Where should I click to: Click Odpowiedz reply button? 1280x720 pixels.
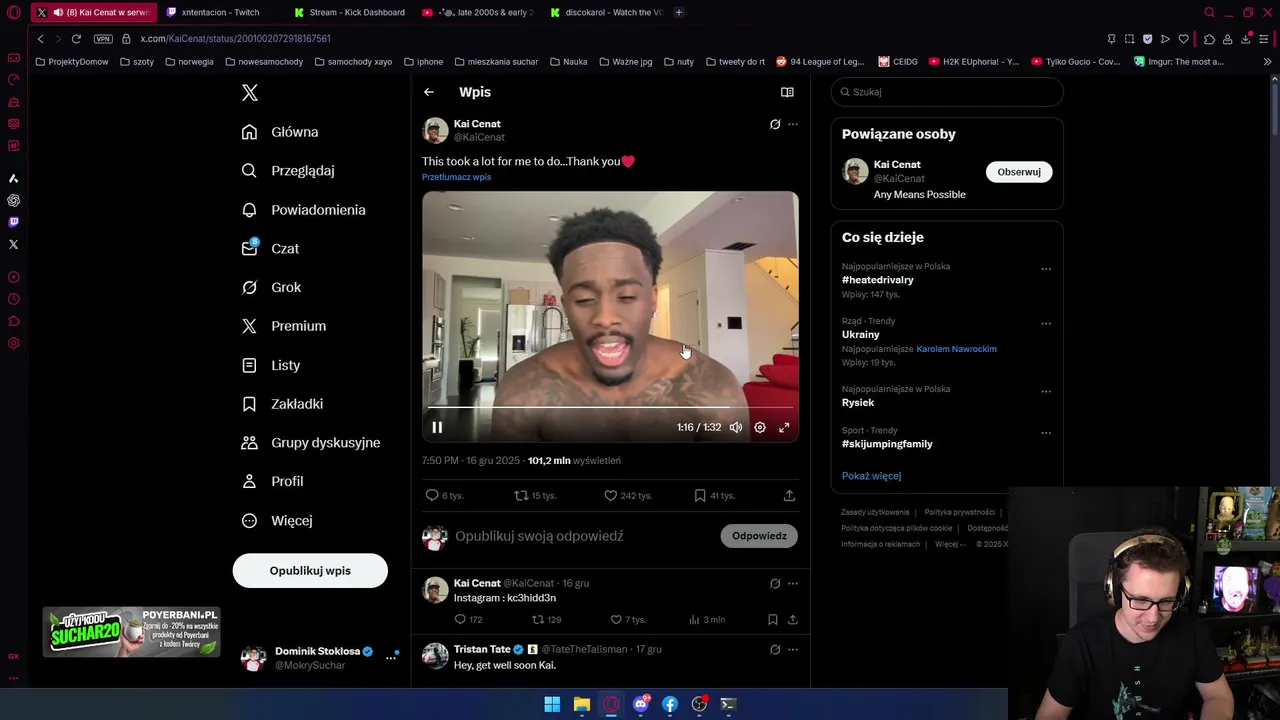pos(759,536)
